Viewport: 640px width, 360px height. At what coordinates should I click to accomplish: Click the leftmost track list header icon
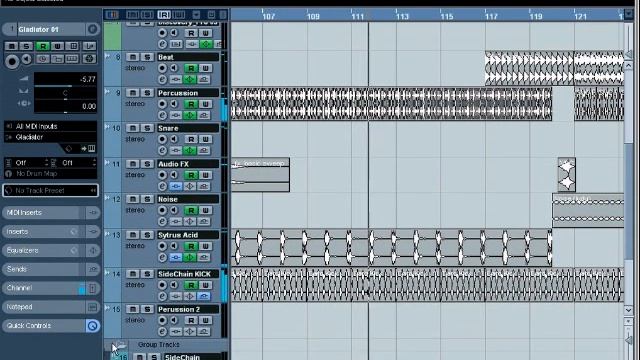(112, 15)
